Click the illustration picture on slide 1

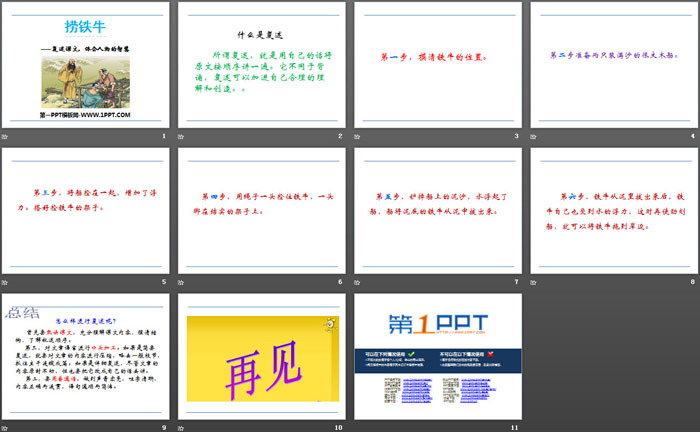86,82
